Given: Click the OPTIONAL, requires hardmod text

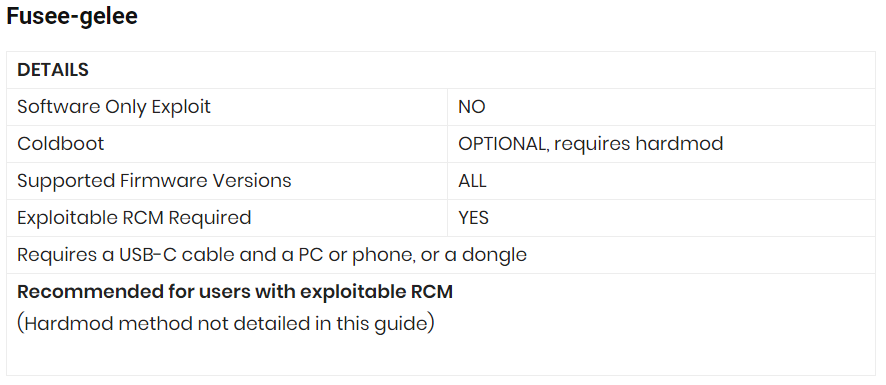Looking at the screenshot, I should tap(590, 144).
